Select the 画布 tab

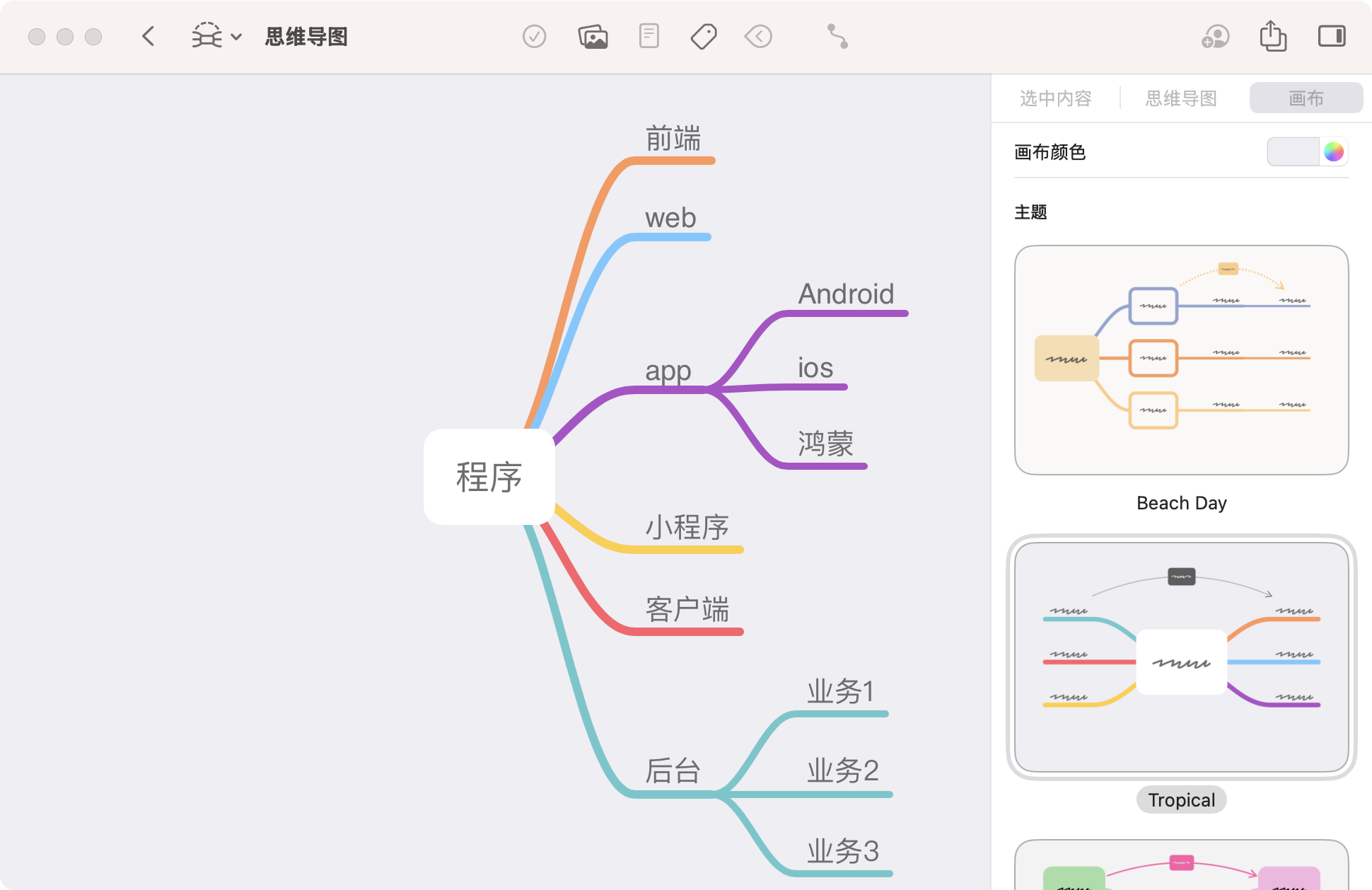coord(1306,98)
